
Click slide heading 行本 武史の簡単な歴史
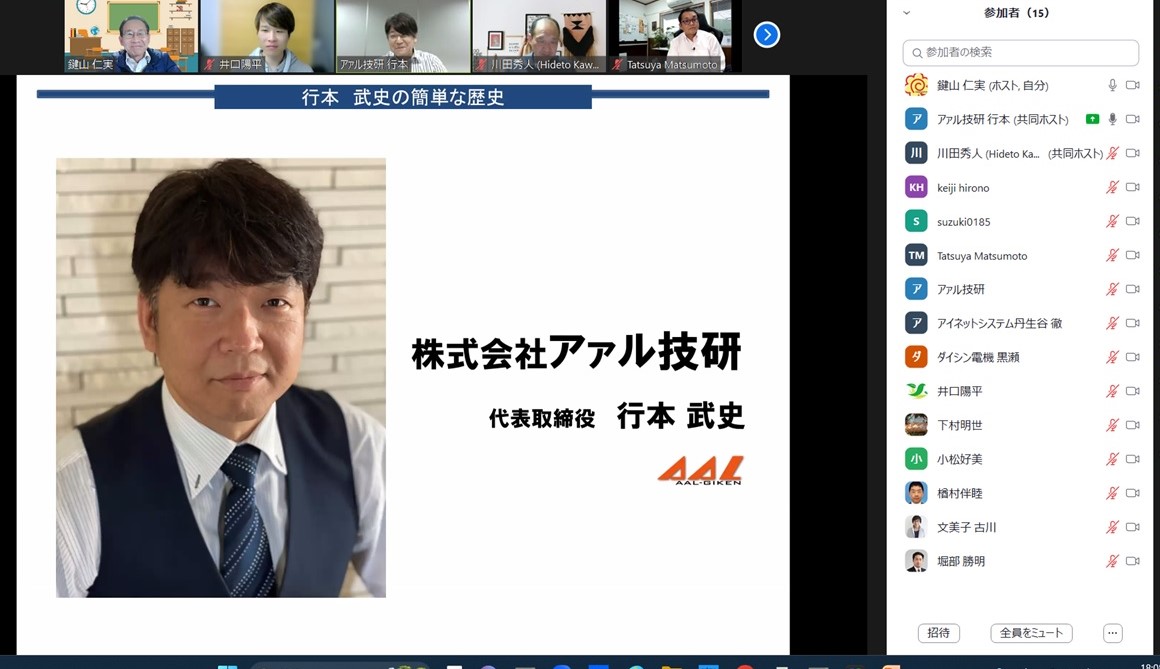tap(403, 98)
